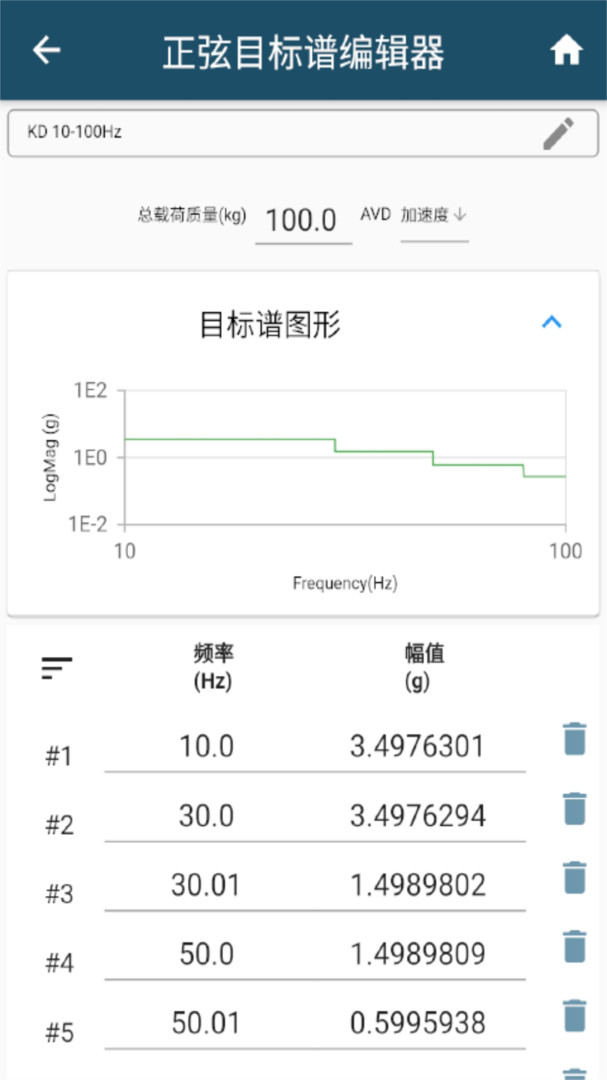Viewport: 607px width, 1080px height.
Task: Edit the KD 10-100Hz profile name
Action: click(558, 134)
